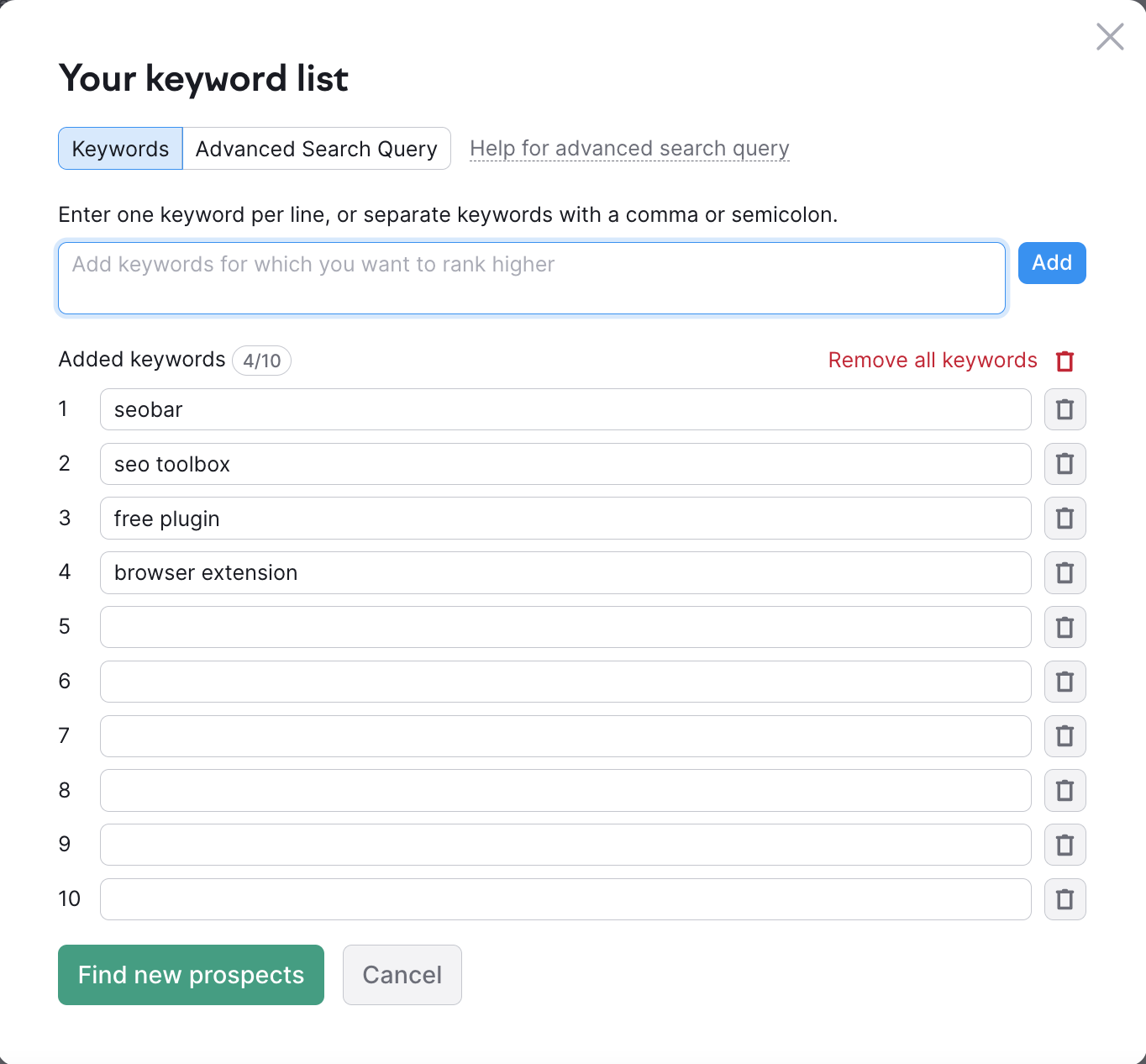The image size is (1146, 1064).
Task: Click the empty keyword field in row 9
Action: click(565, 845)
